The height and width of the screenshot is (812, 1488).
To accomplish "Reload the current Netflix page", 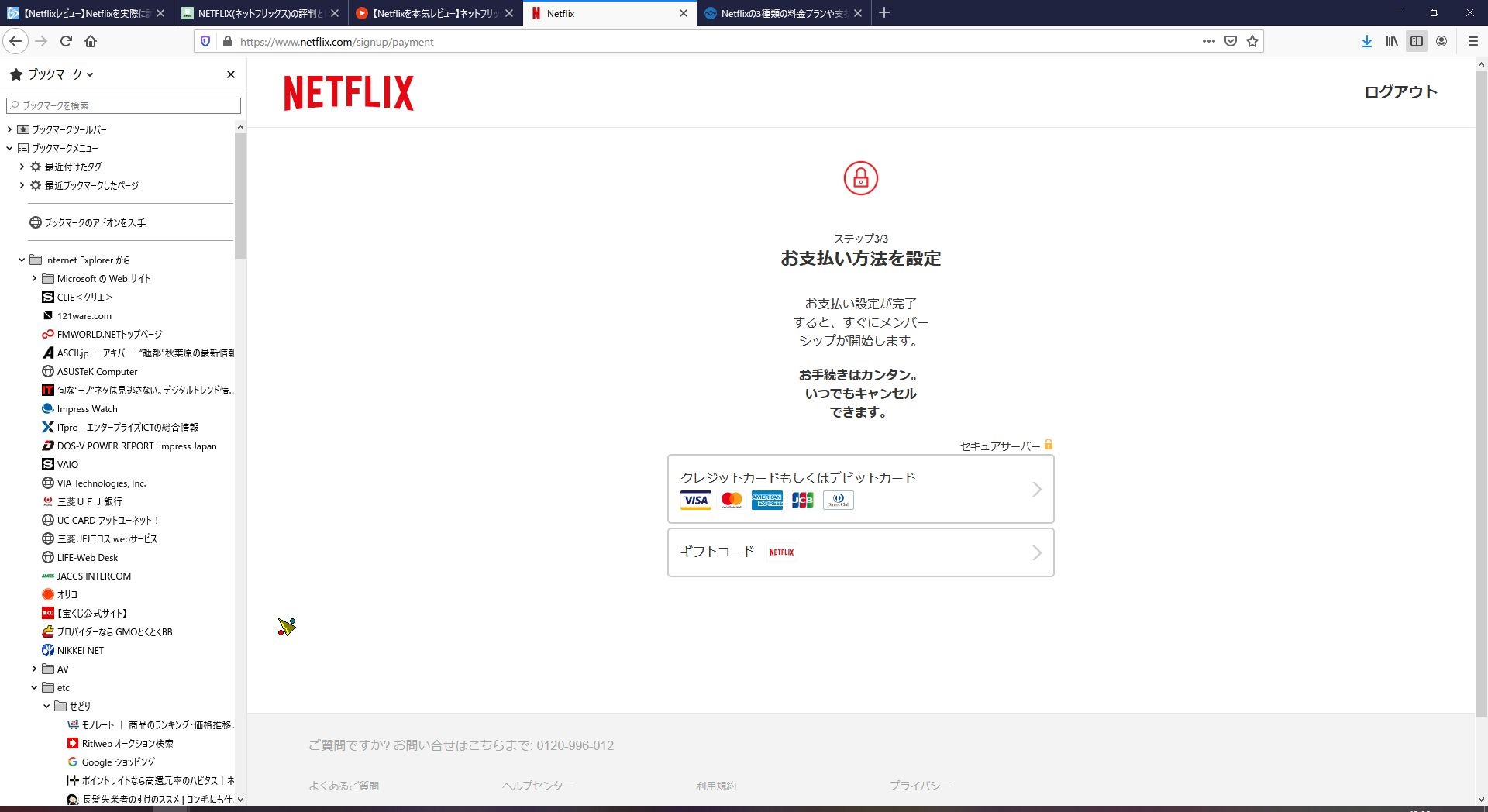I will [66, 41].
